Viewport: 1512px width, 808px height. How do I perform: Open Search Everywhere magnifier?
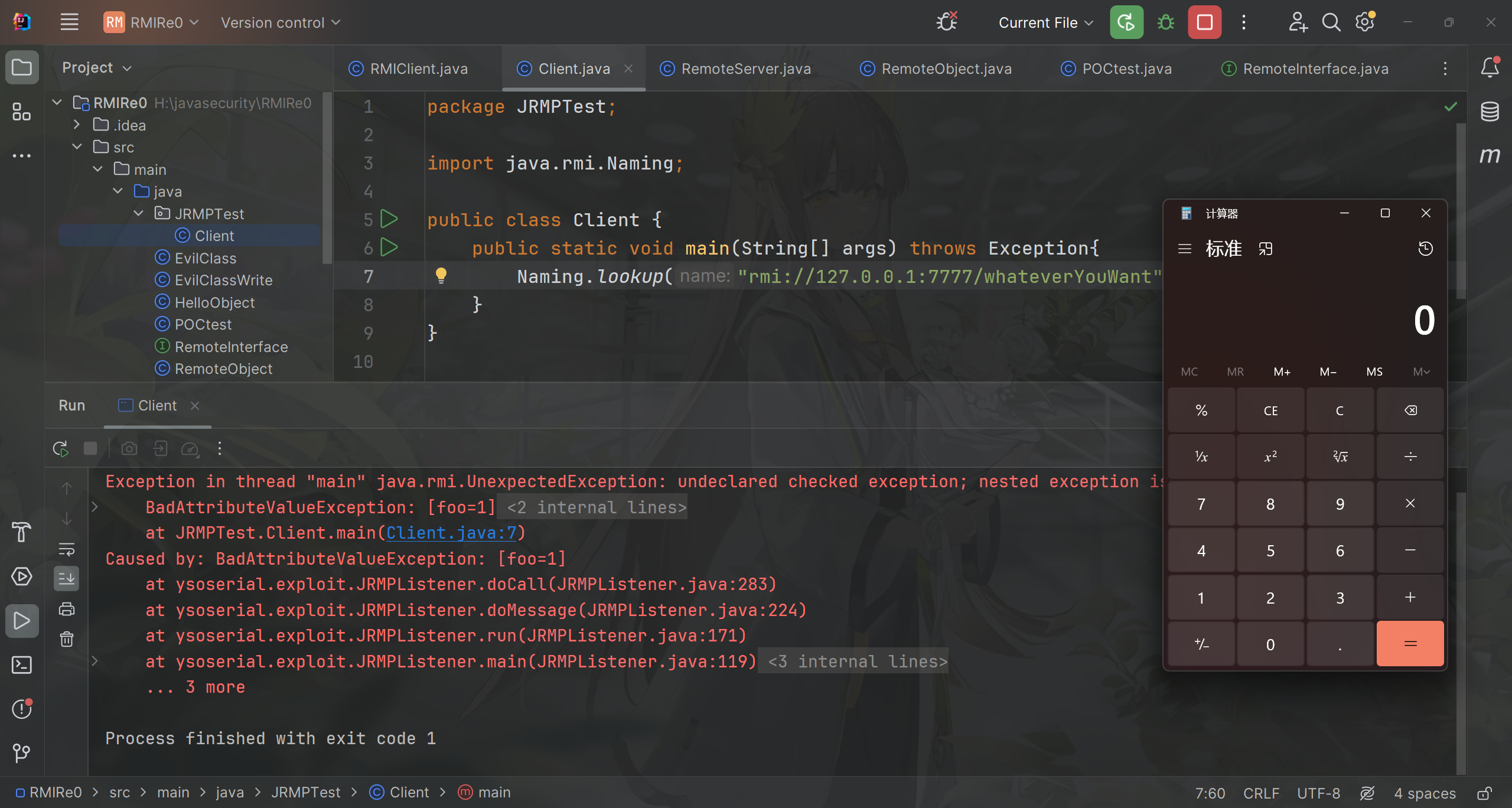(1331, 22)
